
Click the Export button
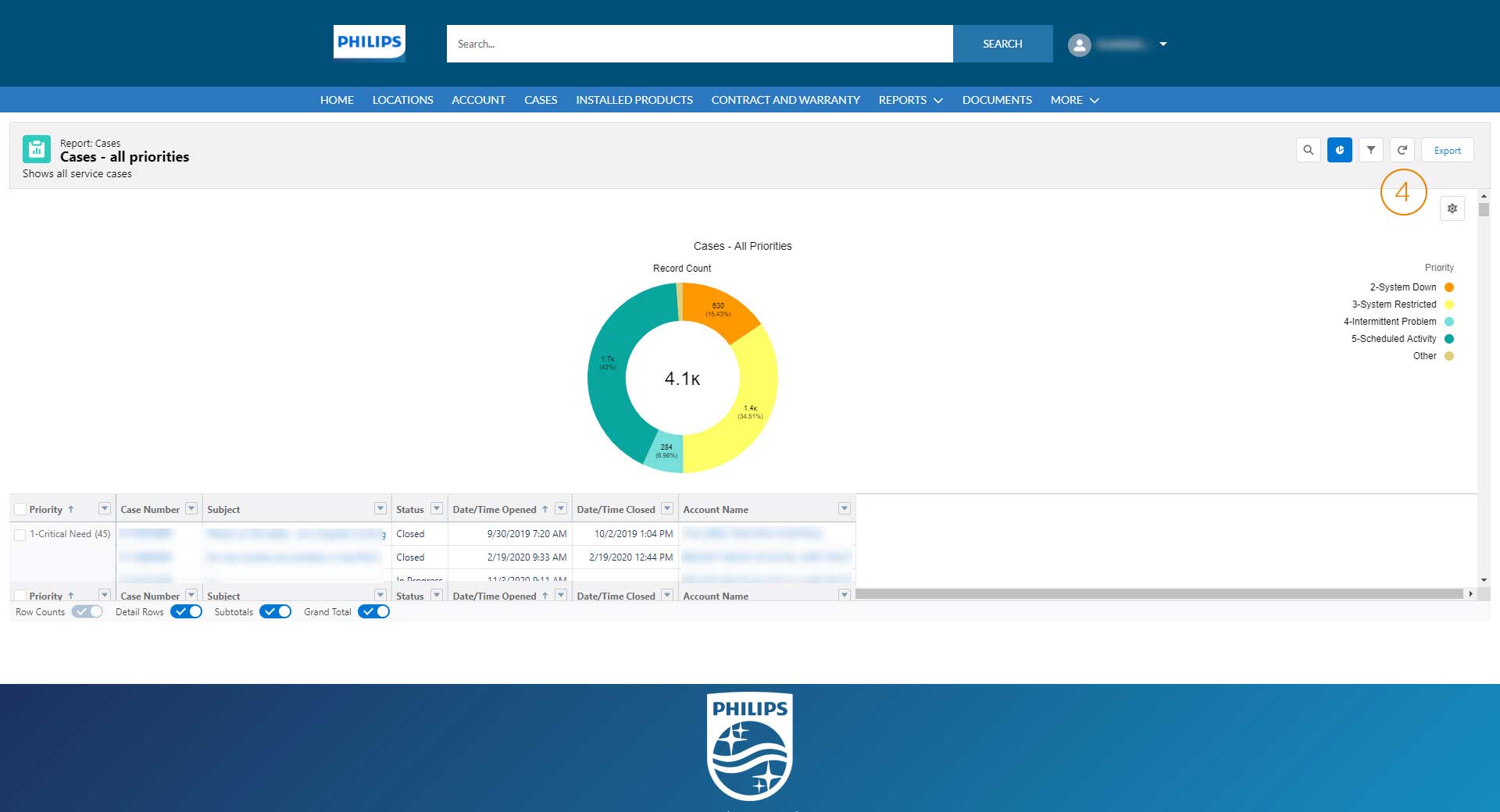(1447, 150)
